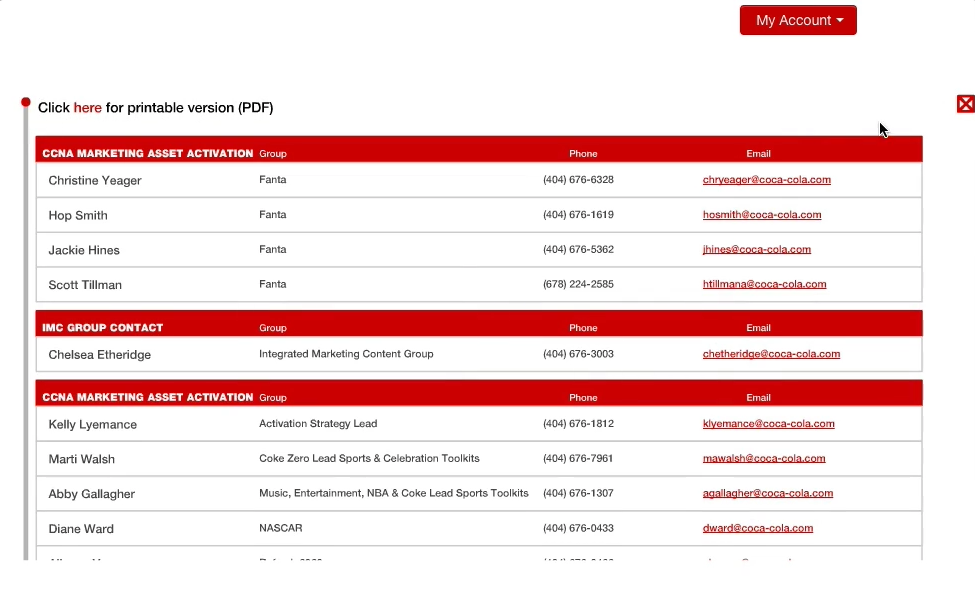Email hosmith@coca-cola.com

762,214
